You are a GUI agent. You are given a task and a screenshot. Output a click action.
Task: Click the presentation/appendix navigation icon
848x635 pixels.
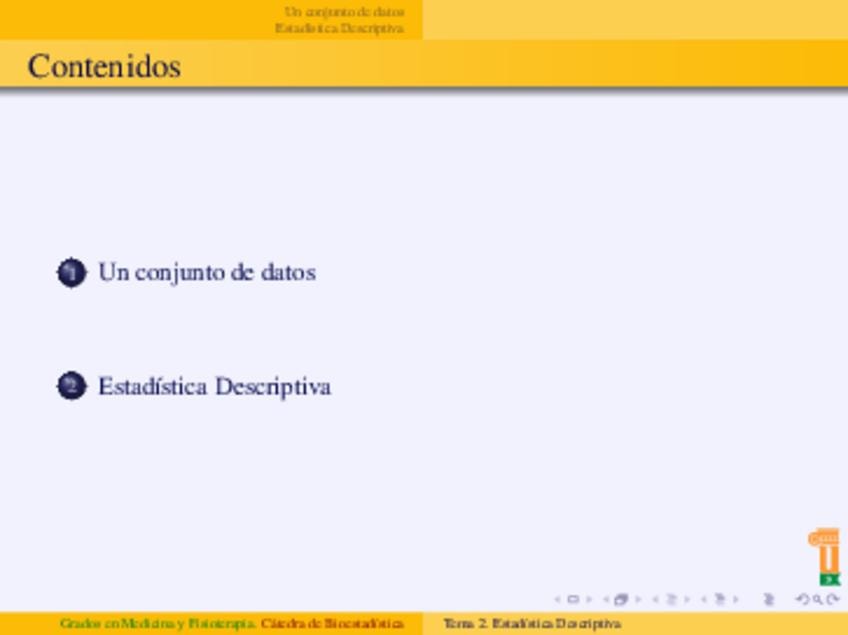(769, 599)
